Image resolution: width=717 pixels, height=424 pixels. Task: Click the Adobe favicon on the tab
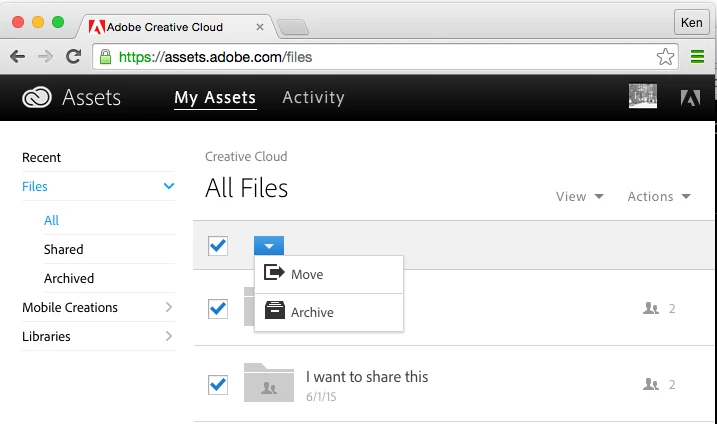pos(96,27)
